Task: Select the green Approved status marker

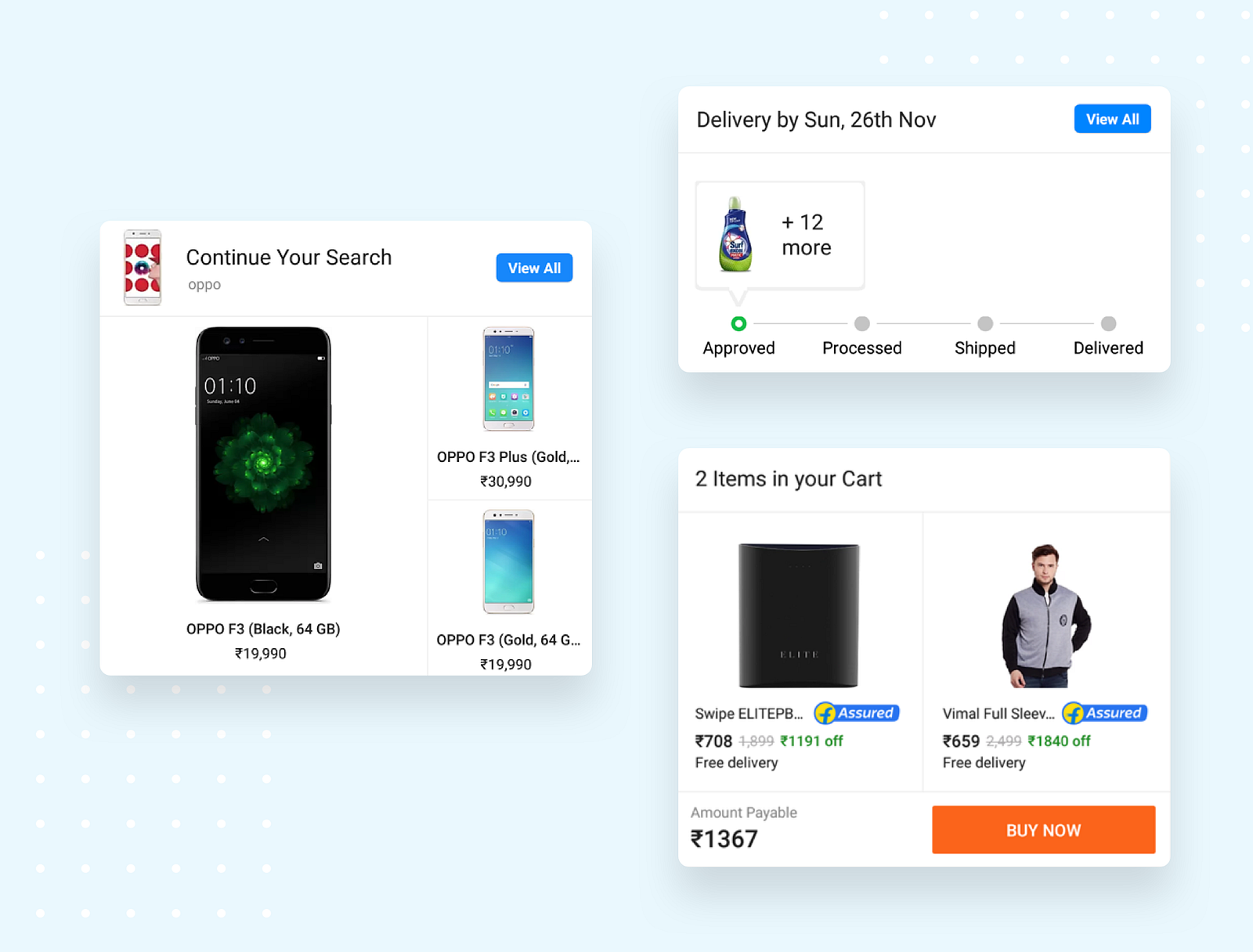Action: pos(738,323)
